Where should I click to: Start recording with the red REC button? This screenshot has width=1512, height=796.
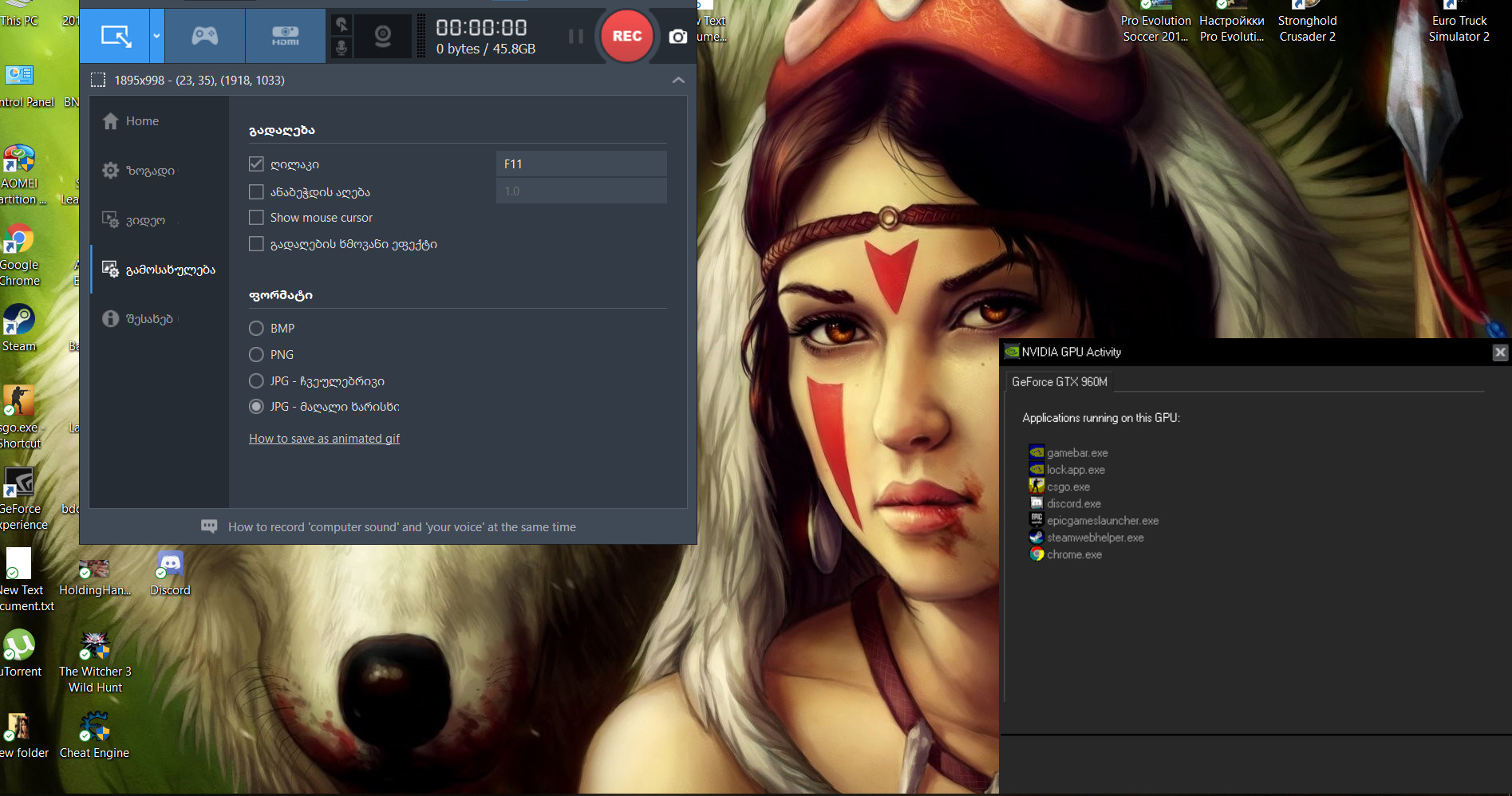point(627,36)
